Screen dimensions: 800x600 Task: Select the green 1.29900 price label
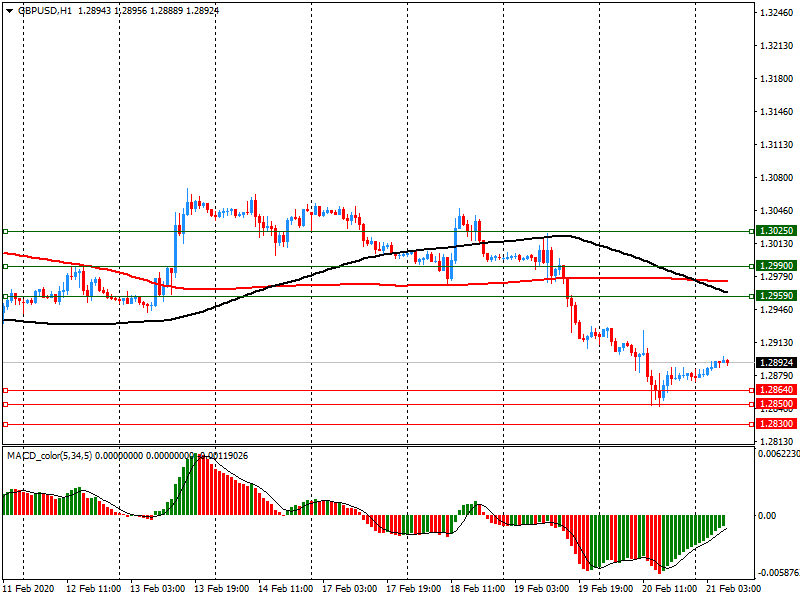[776, 266]
